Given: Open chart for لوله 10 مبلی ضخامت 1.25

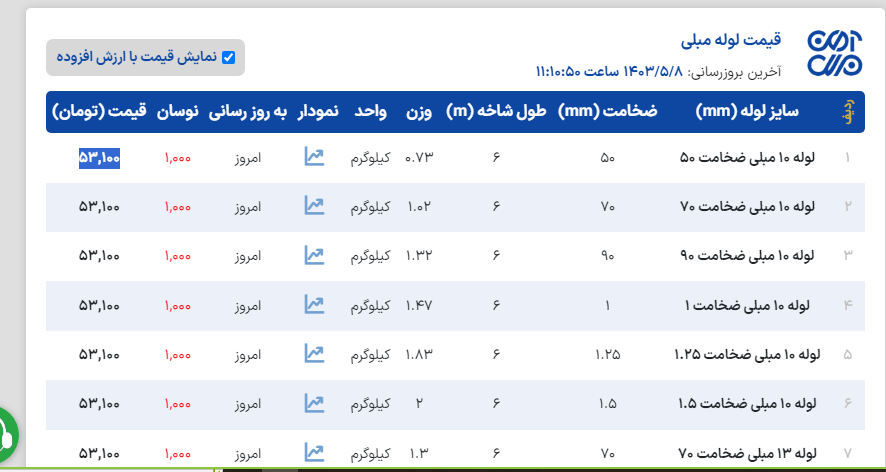Looking at the screenshot, I should pyautogui.click(x=314, y=353).
